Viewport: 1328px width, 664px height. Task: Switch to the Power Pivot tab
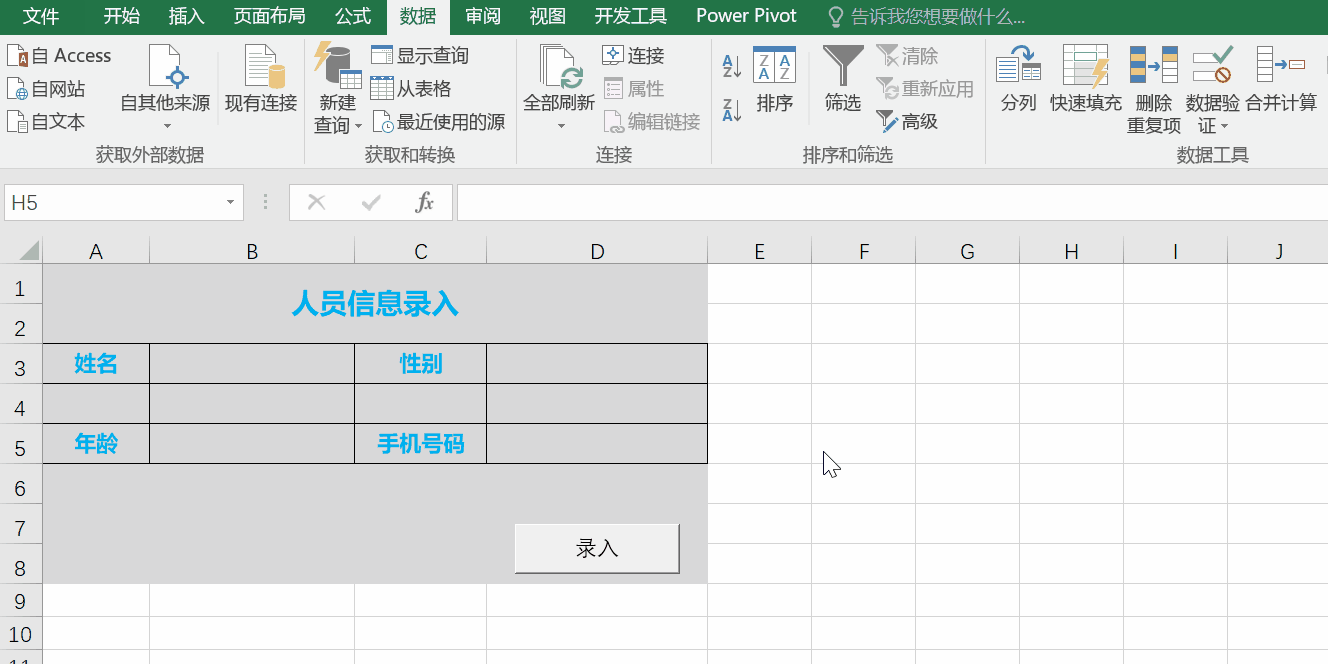pos(747,16)
